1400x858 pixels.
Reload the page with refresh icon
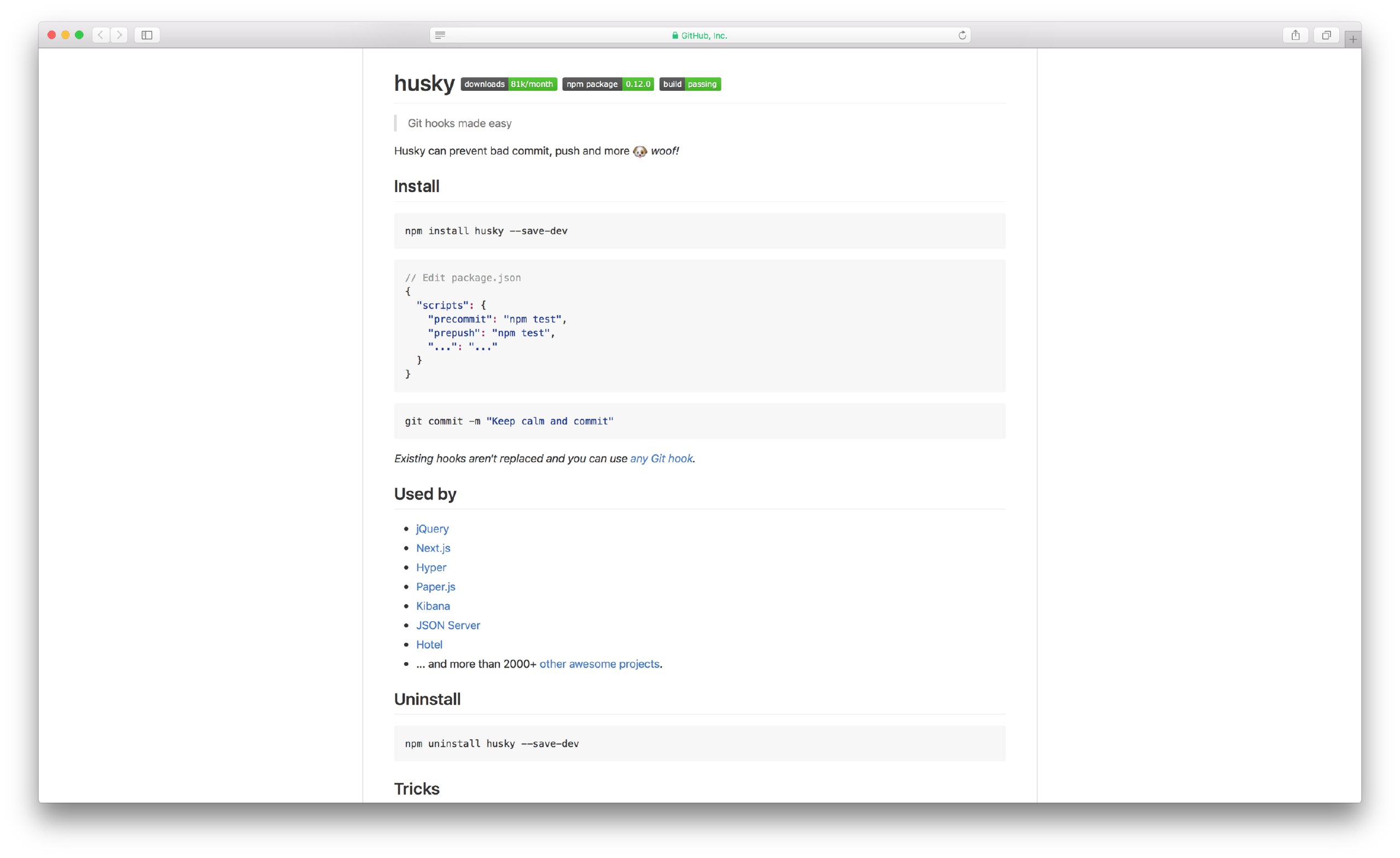tap(962, 35)
